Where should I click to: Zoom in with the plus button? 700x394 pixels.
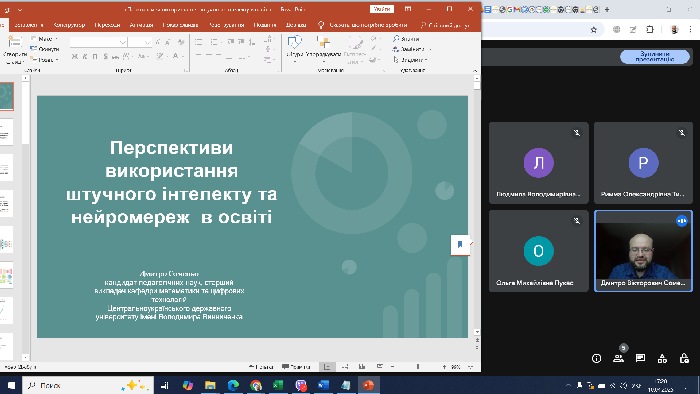coord(444,367)
